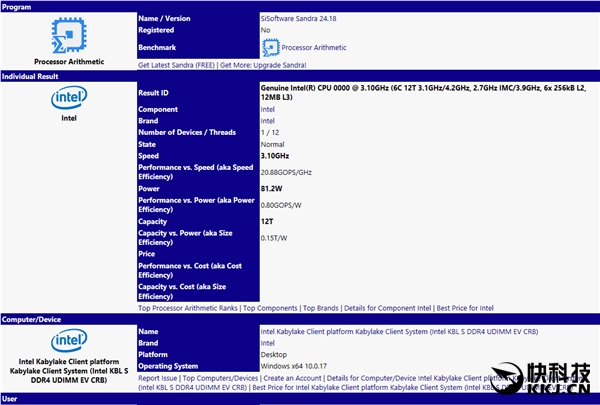Follow Get More: Upgrade Sandra! link
This screenshot has height=405, width=600.
(263, 65)
